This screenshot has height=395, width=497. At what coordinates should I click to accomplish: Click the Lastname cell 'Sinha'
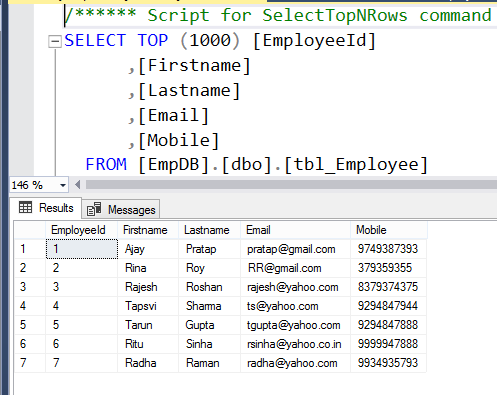(209, 344)
